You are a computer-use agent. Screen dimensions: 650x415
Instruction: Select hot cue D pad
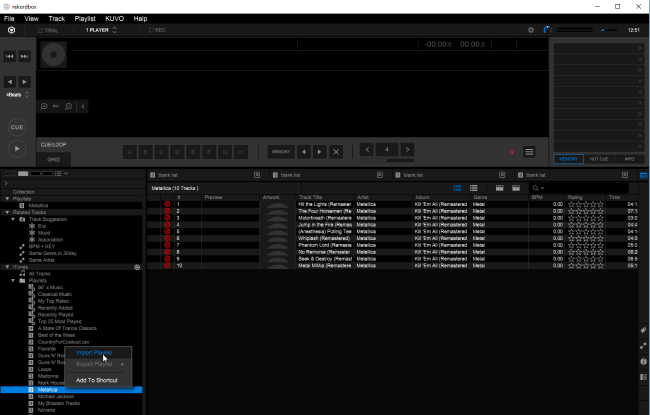pyautogui.click(x=177, y=152)
